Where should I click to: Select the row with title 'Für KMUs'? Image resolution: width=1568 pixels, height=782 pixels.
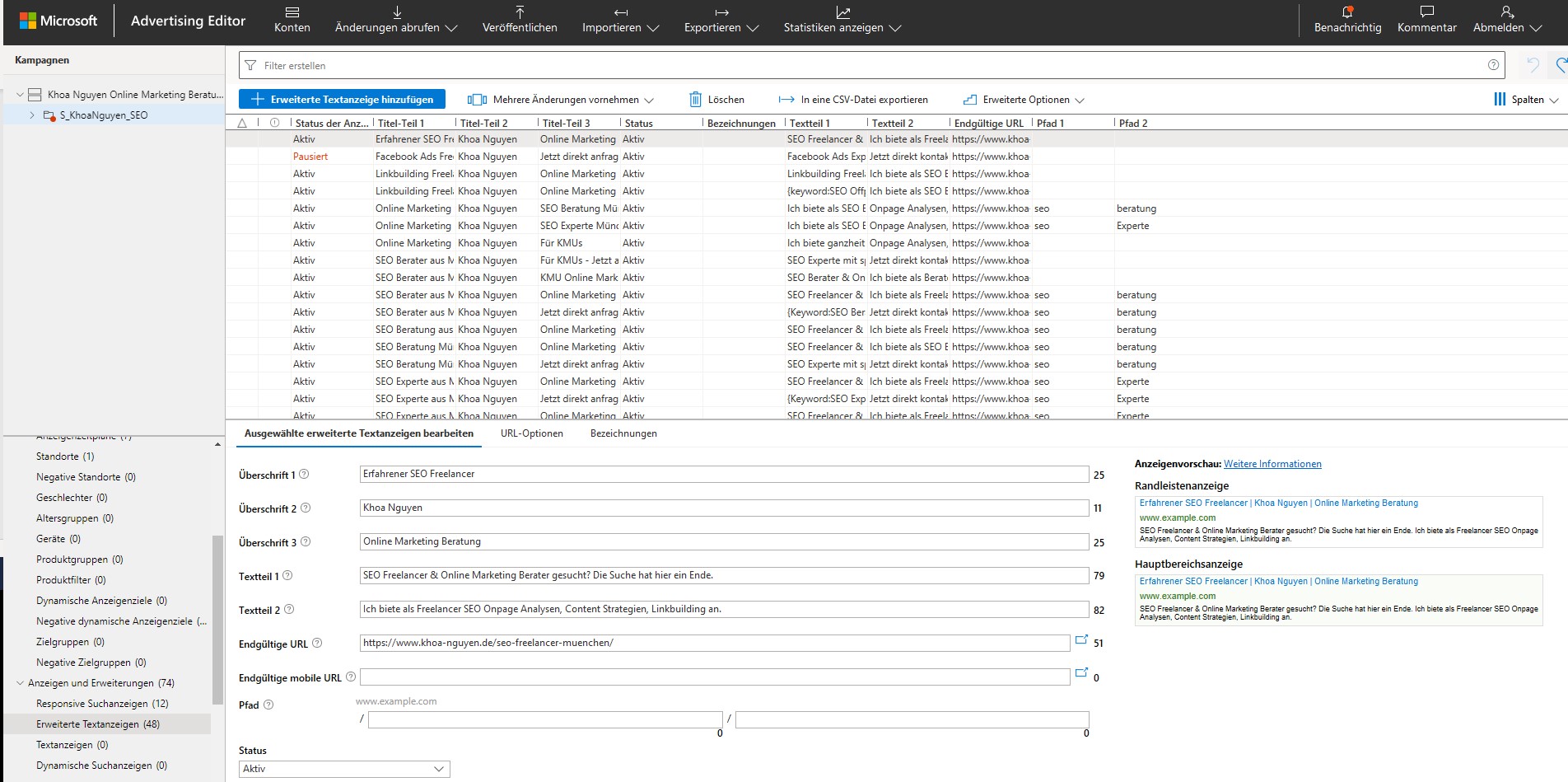[896, 243]
